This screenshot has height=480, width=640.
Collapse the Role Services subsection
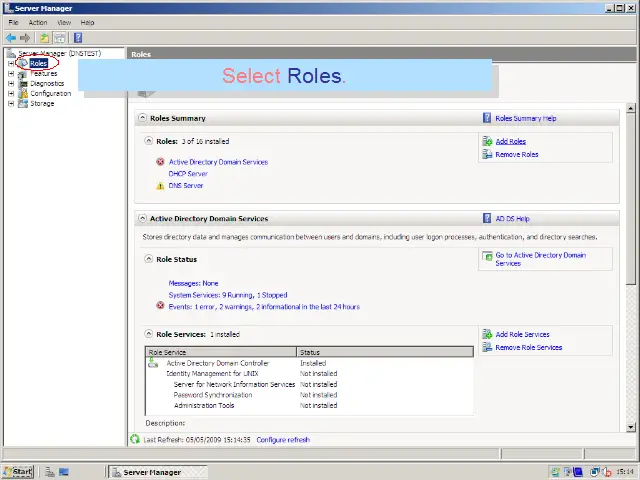(149, 334)
